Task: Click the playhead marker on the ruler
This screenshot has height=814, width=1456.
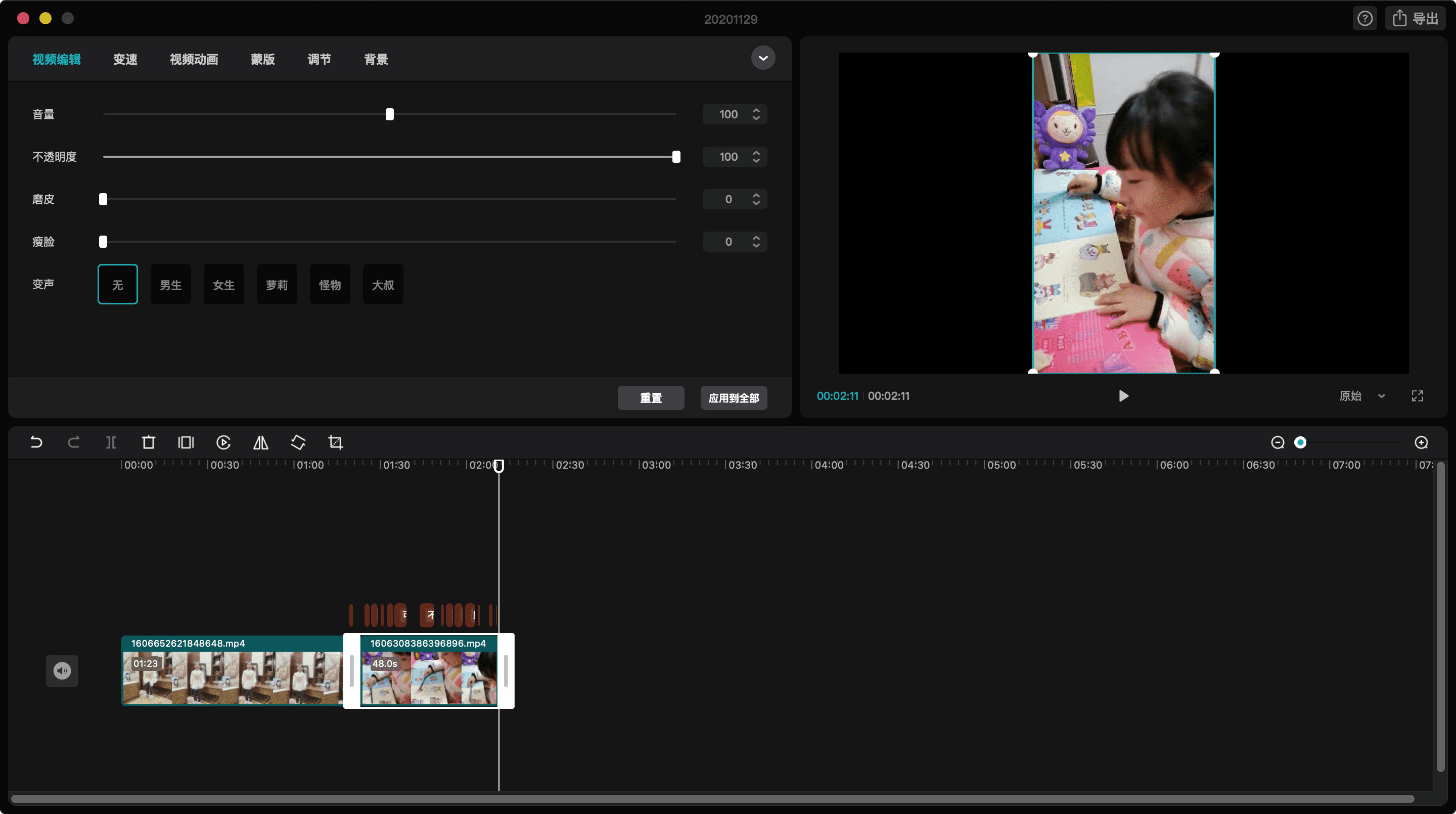Action: tap(498, 465)
